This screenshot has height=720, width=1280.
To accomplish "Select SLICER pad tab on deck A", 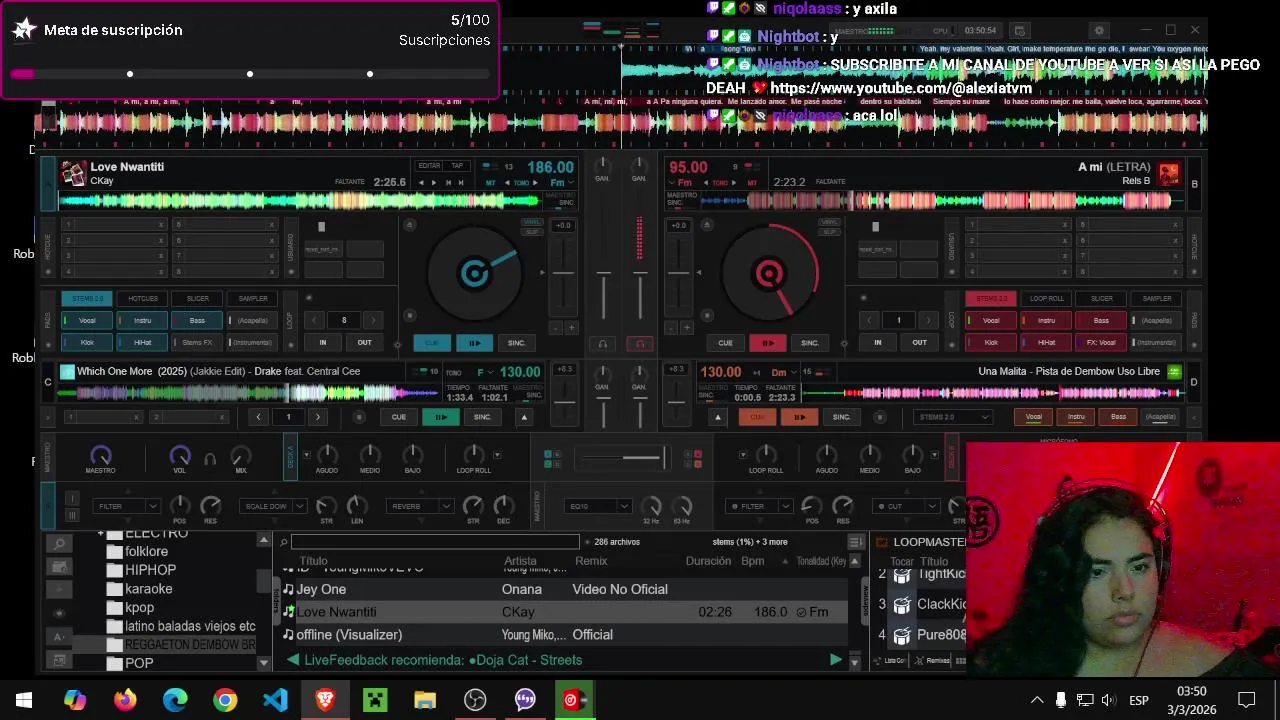I will (x=197, y=298).
